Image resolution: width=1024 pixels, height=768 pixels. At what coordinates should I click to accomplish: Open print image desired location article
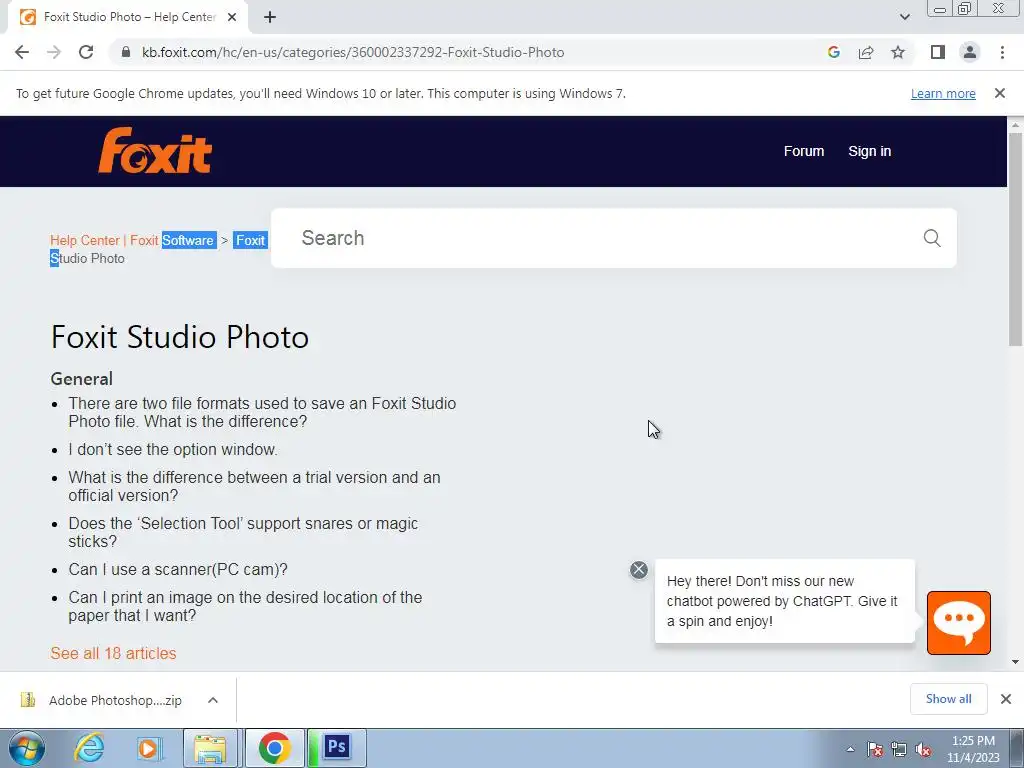pyautogui.click(x=245, y=606)
